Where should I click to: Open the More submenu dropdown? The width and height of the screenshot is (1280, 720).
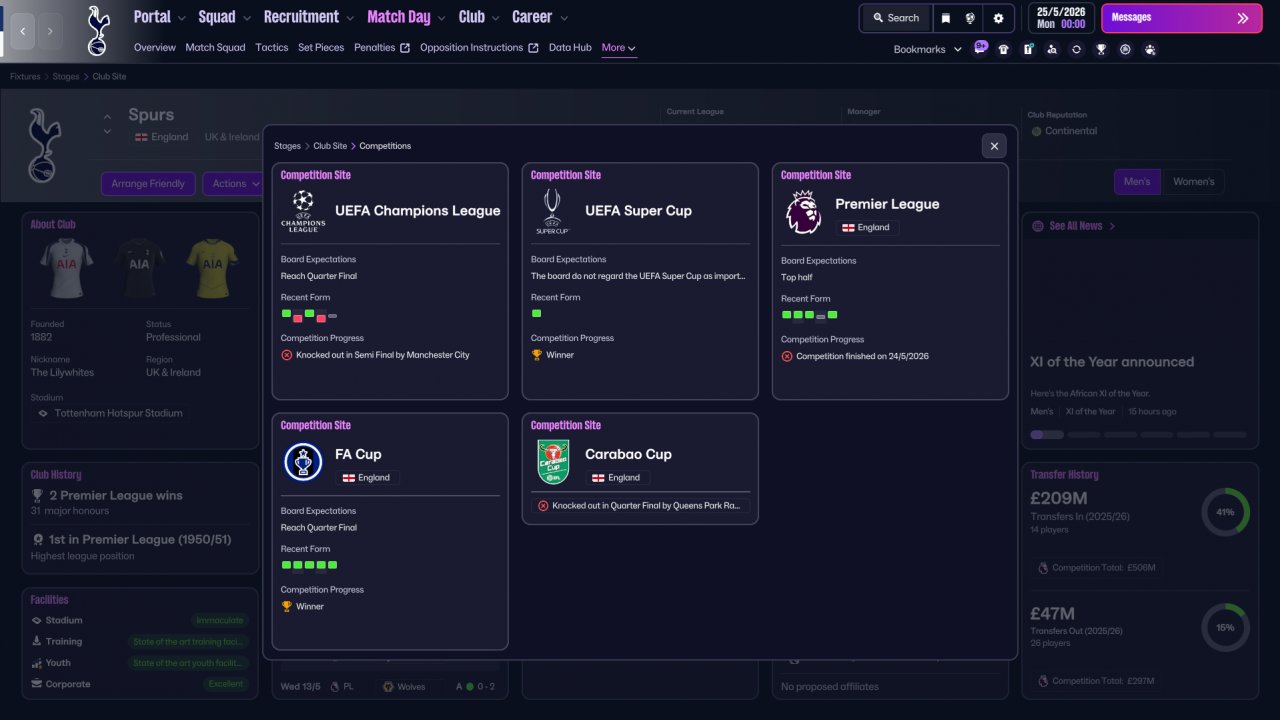(619, 48)
